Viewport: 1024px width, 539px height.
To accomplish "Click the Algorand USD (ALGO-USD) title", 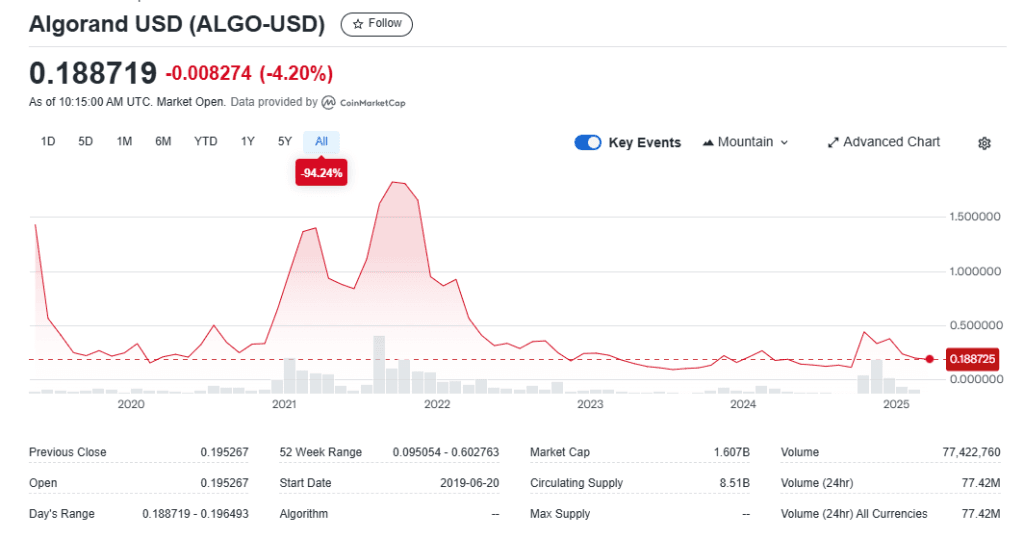I will (177, 25).
